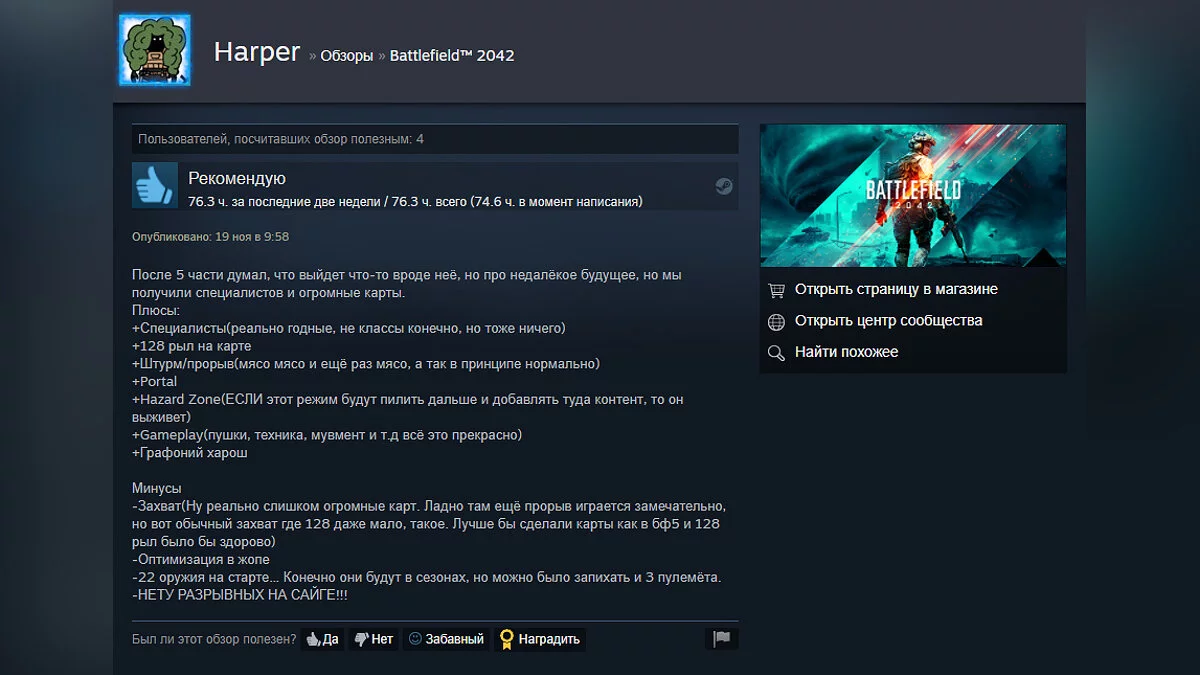Image resolution: width=1200 pixels, height=675 pixels.
Task: Click the Рекомендую rating title
Action: point(237,178)
